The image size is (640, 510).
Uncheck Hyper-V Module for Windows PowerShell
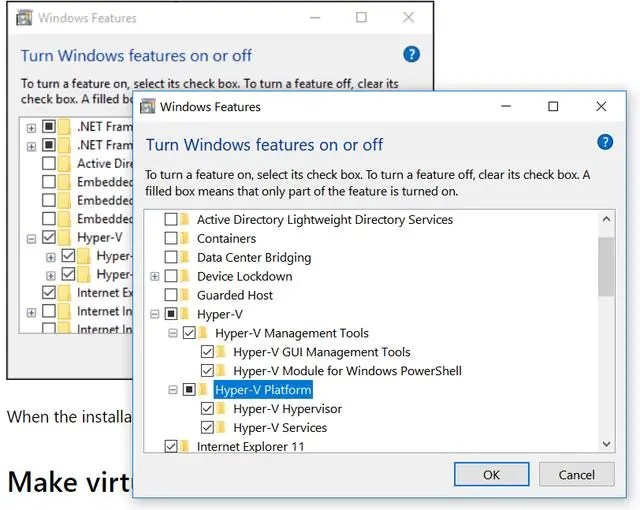(207, 370)
